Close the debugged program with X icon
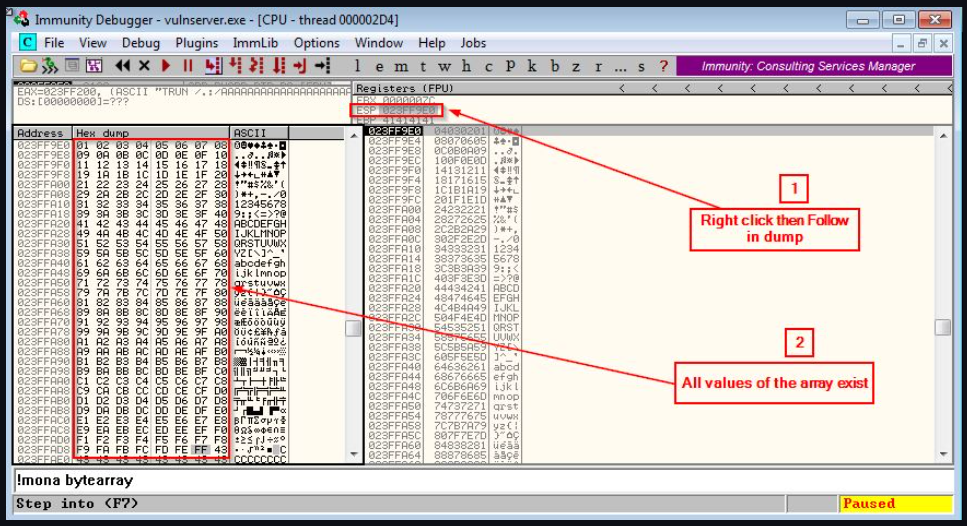The image size is (967, 526). pyautogui.click(x=144, y=66)
